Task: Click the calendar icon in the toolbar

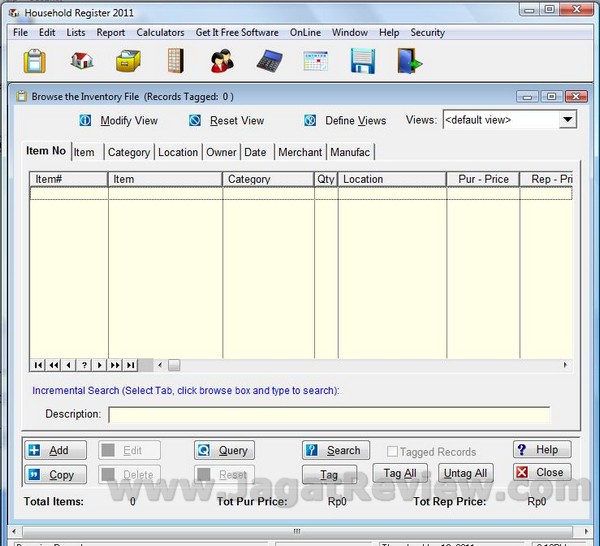Action: (x=315, y=61)
